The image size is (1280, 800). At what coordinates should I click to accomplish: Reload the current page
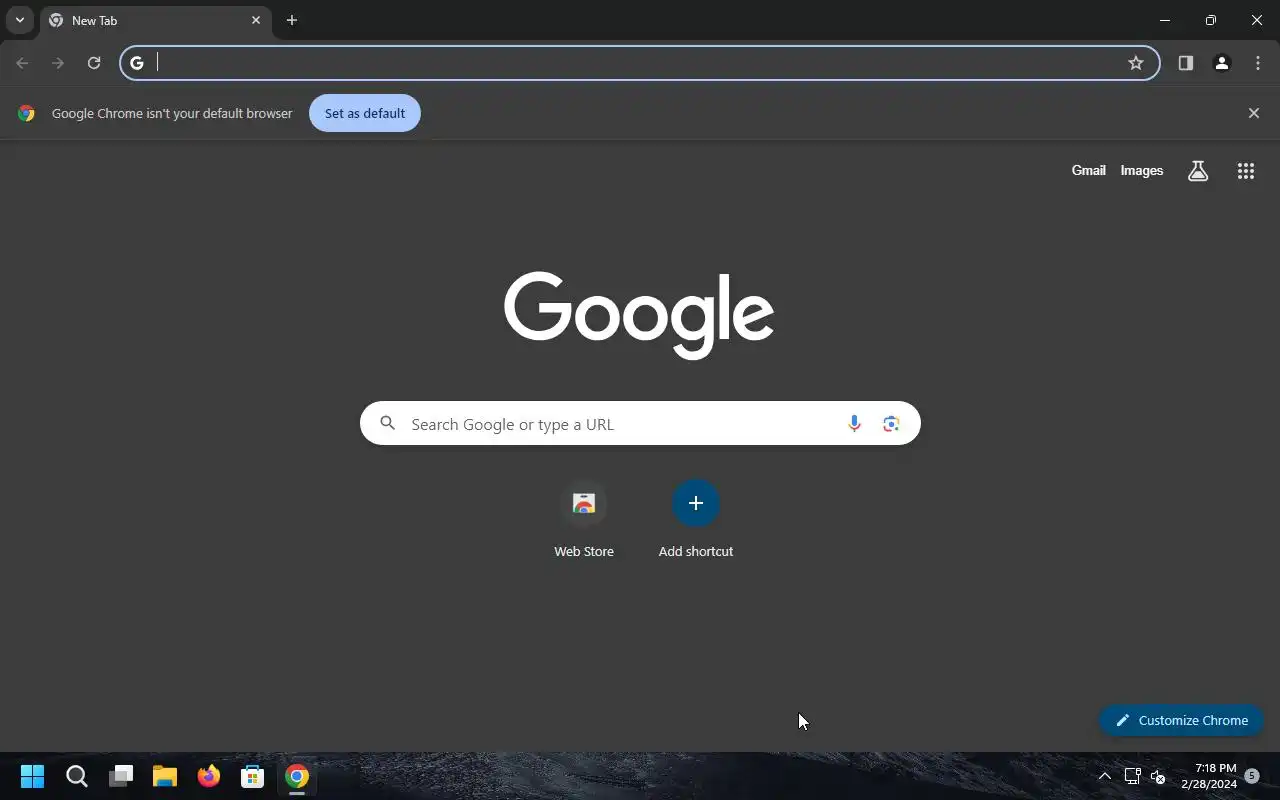click(94, 63)
